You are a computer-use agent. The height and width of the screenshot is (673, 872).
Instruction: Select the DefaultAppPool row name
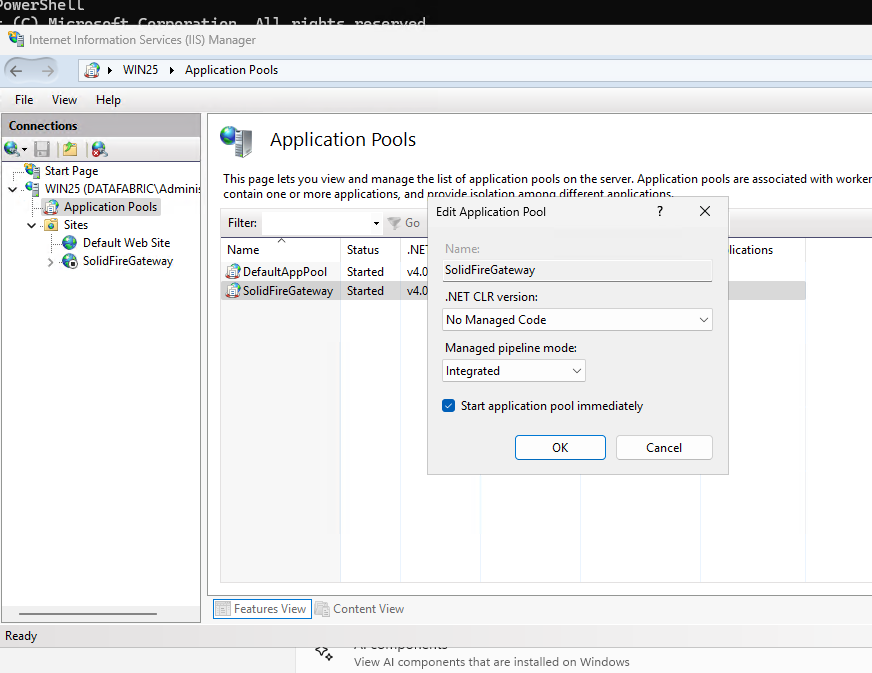point(285,272)
